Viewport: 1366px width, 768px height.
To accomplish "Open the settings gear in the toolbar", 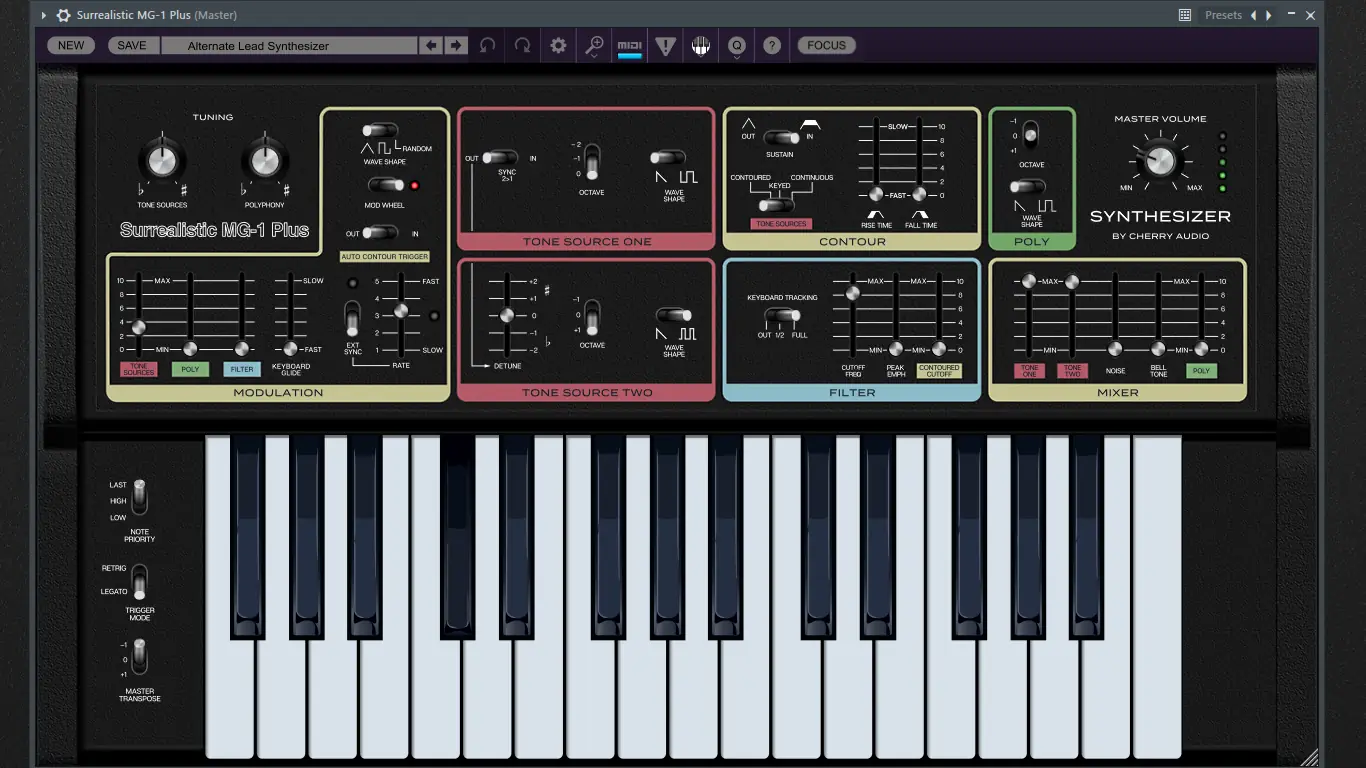I will point(558,45).
